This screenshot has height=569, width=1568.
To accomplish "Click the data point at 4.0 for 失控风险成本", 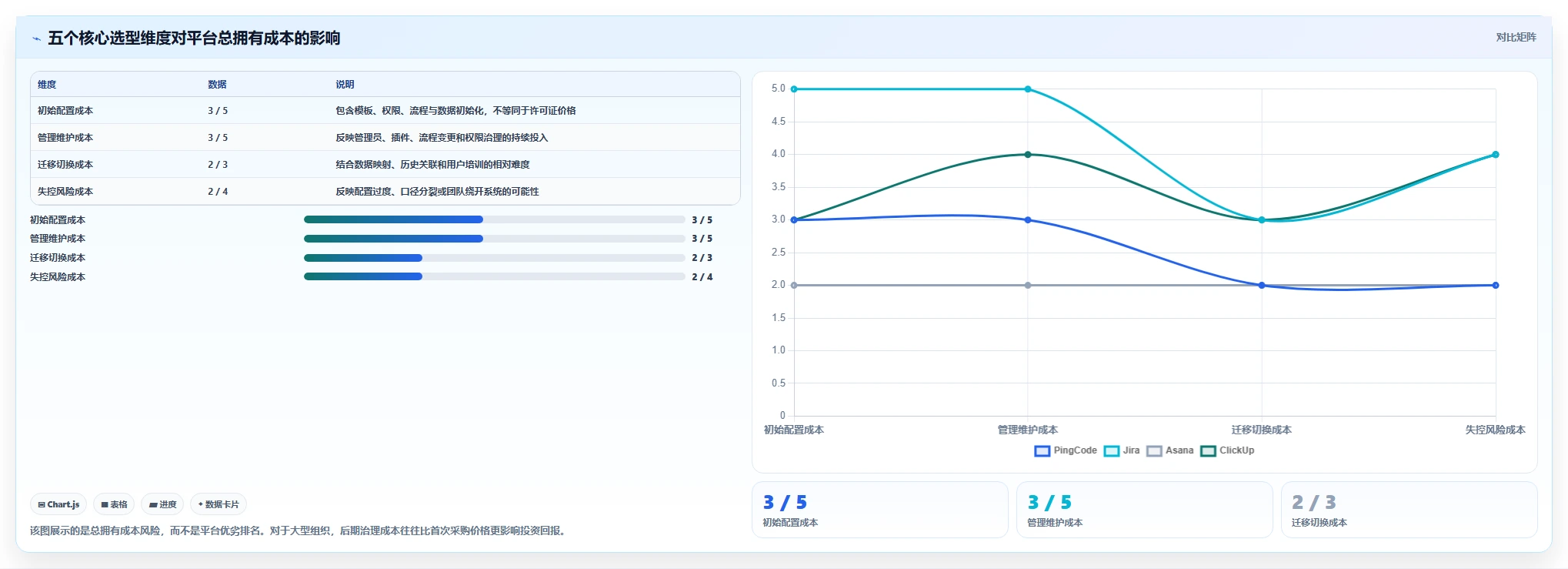I will tap(1496, 155).
